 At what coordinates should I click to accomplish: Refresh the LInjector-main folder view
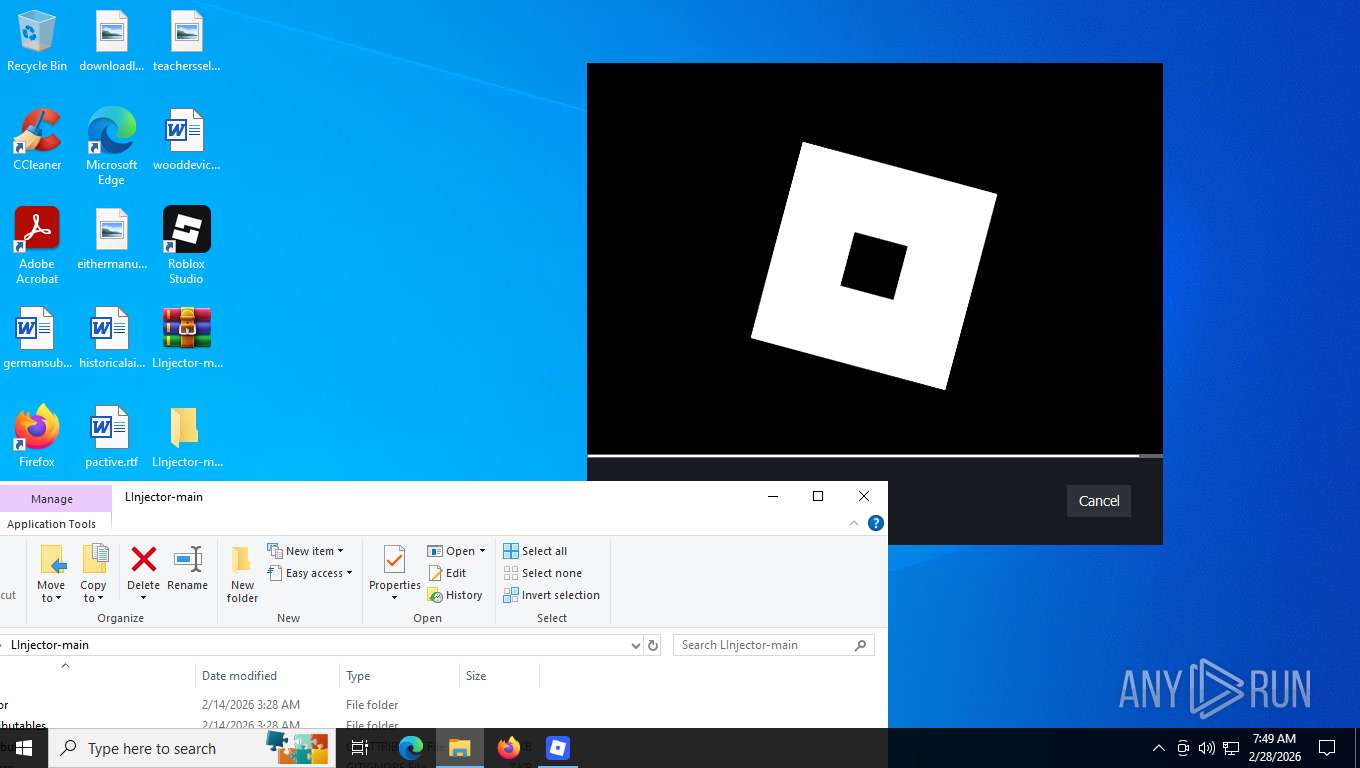click(653, 646)
